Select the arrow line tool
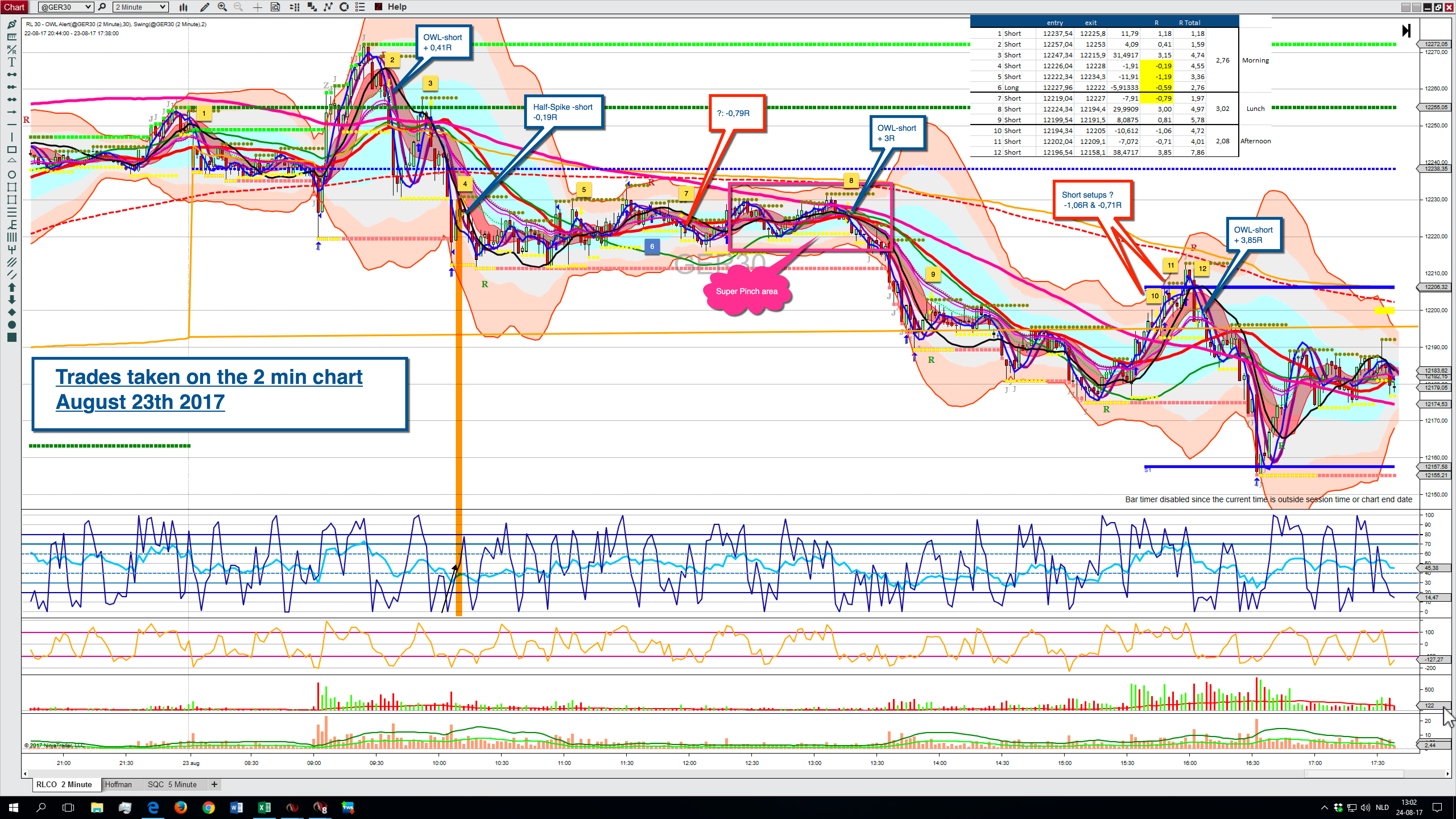Screen dimensions: 1456x819 [11, 112]
